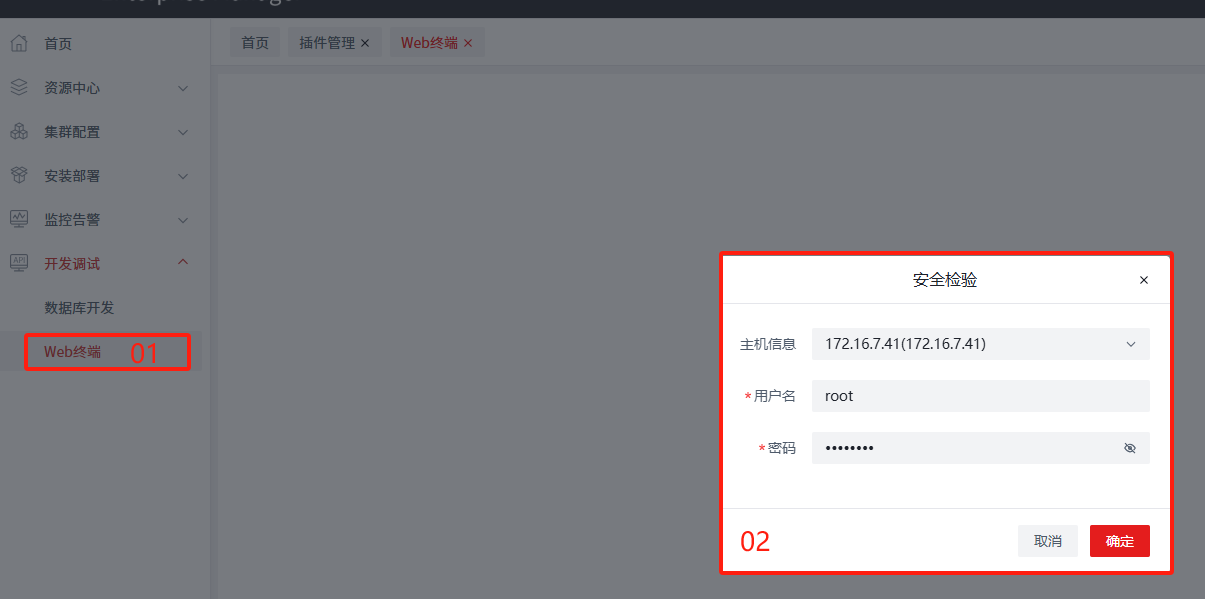
Task: Switch to the 首页 tab
Action: 255,43
